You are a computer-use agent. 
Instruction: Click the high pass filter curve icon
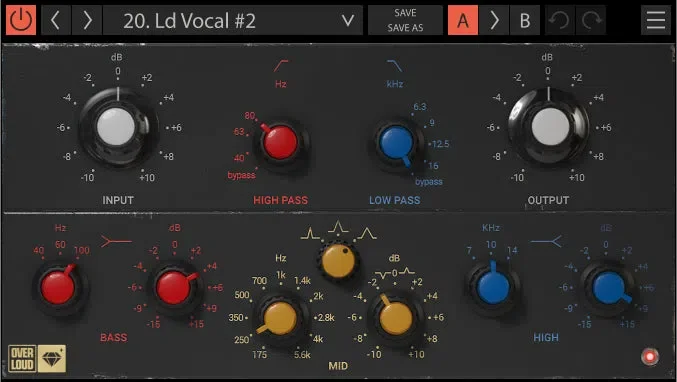(281, 66)
